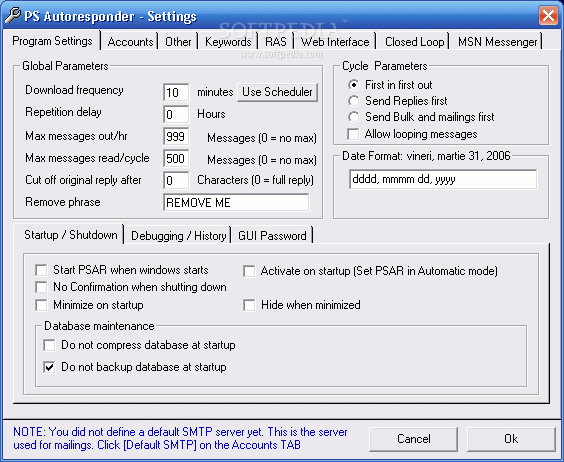
Task: Click the Download frequency label
Action: (x=74, y=90)
